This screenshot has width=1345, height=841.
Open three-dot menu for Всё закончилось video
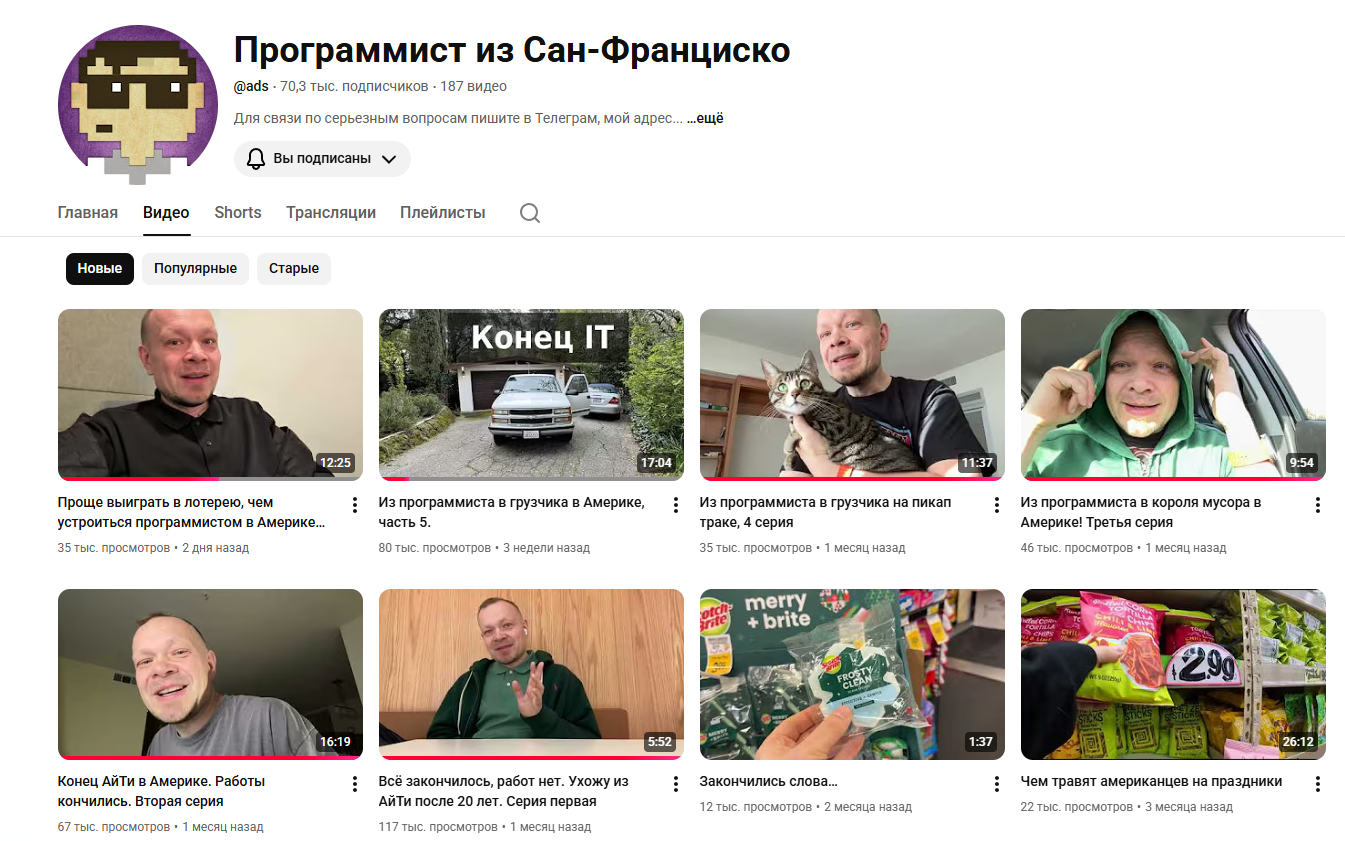(x=676, y=784)
